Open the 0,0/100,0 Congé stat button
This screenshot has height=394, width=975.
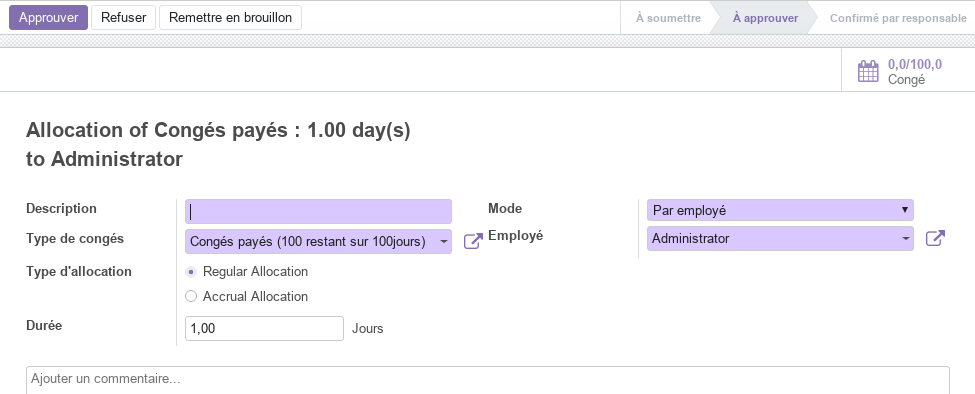point(908,71)
